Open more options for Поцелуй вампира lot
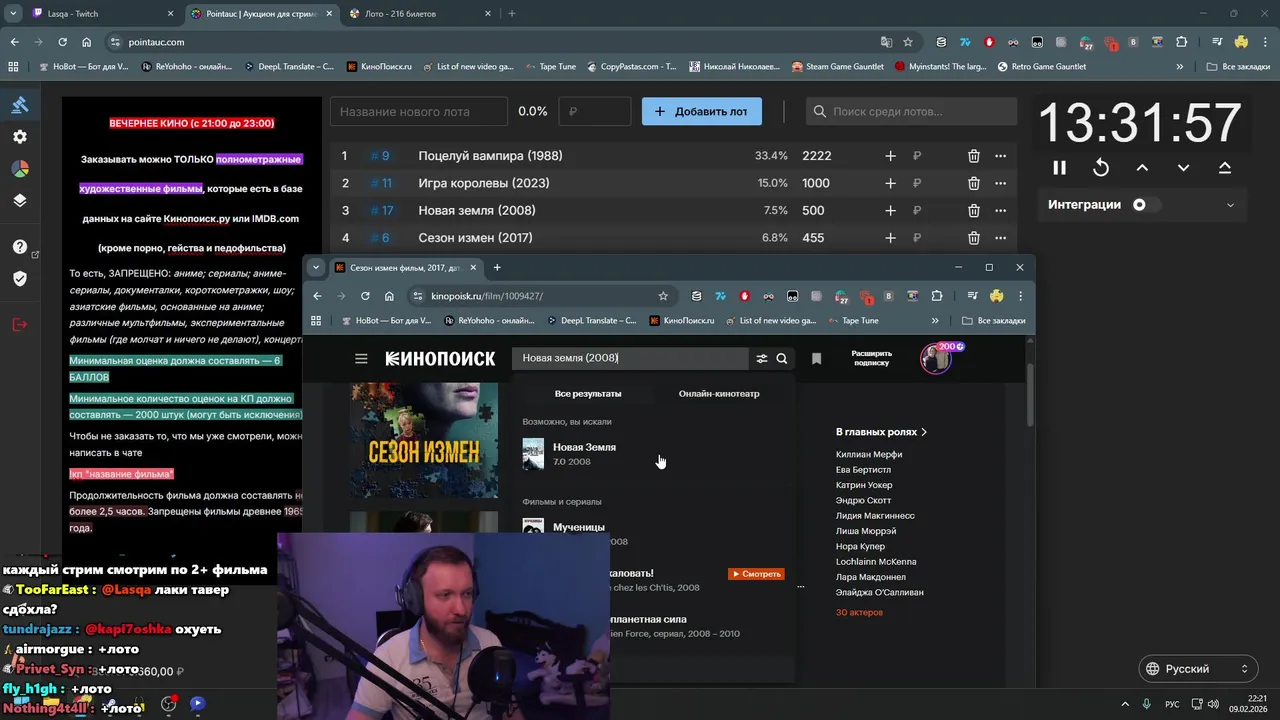 click(x=1000, y=156)
